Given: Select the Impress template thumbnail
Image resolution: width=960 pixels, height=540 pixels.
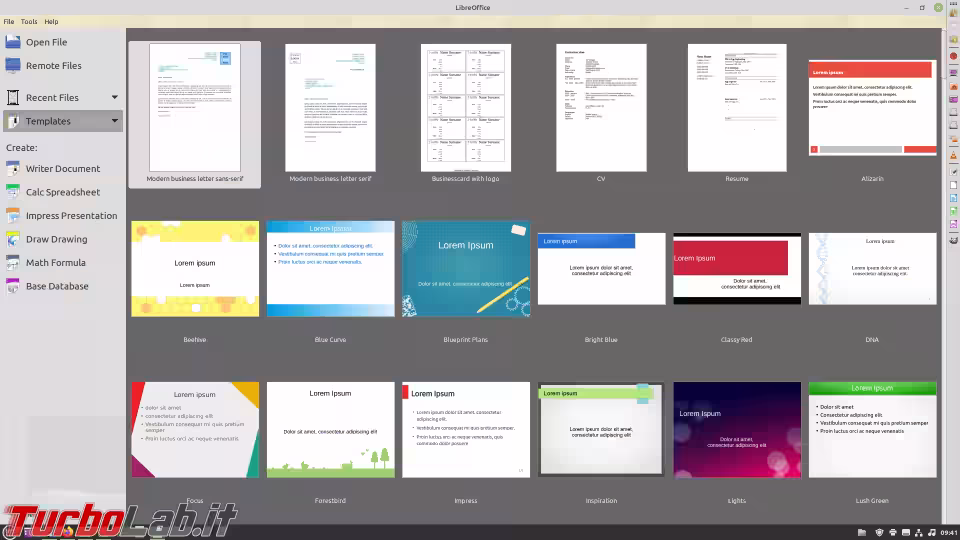Looking at the screenshot, I should coord(466,430).
